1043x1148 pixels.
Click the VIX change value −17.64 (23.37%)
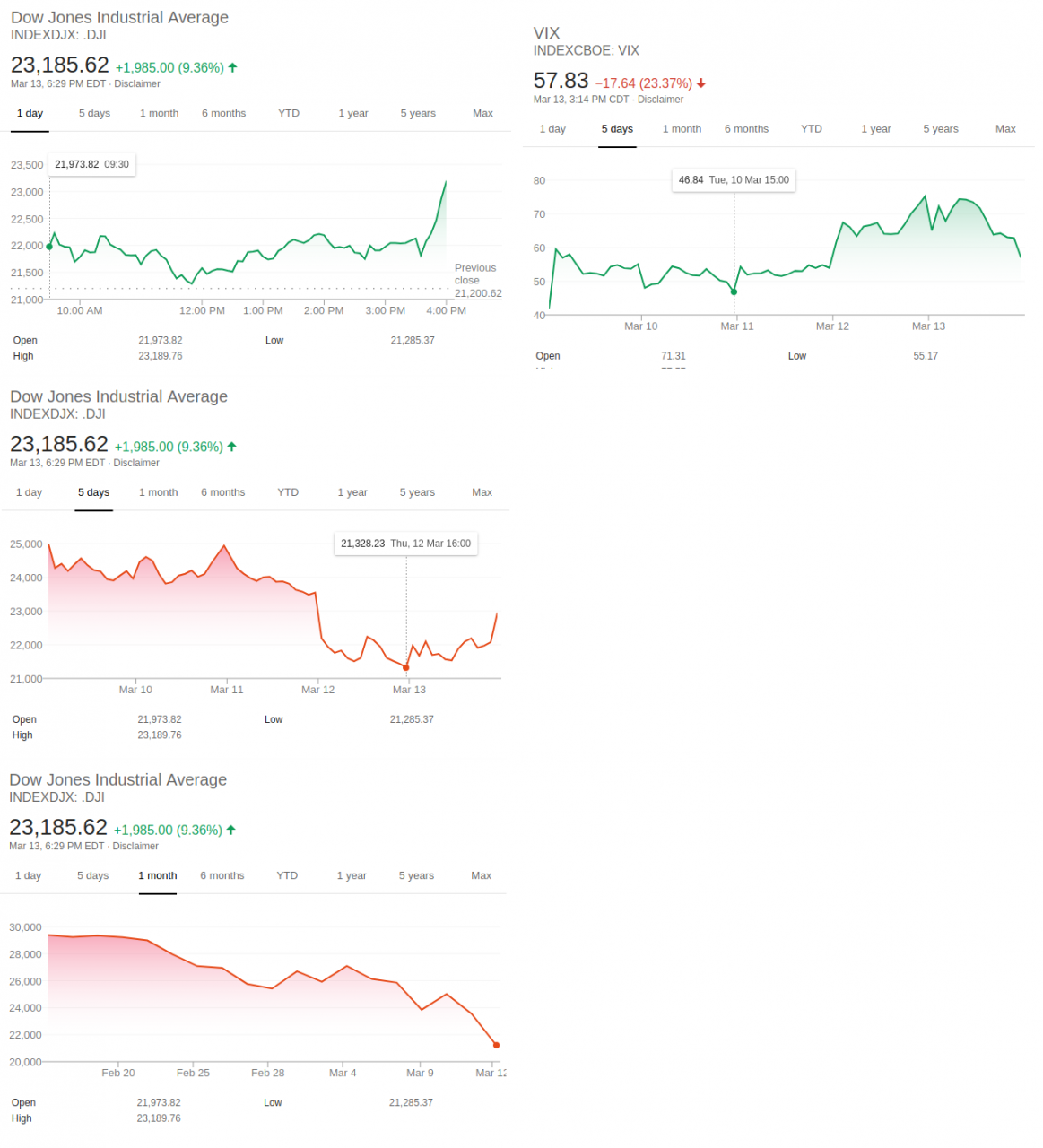(643, 83)
